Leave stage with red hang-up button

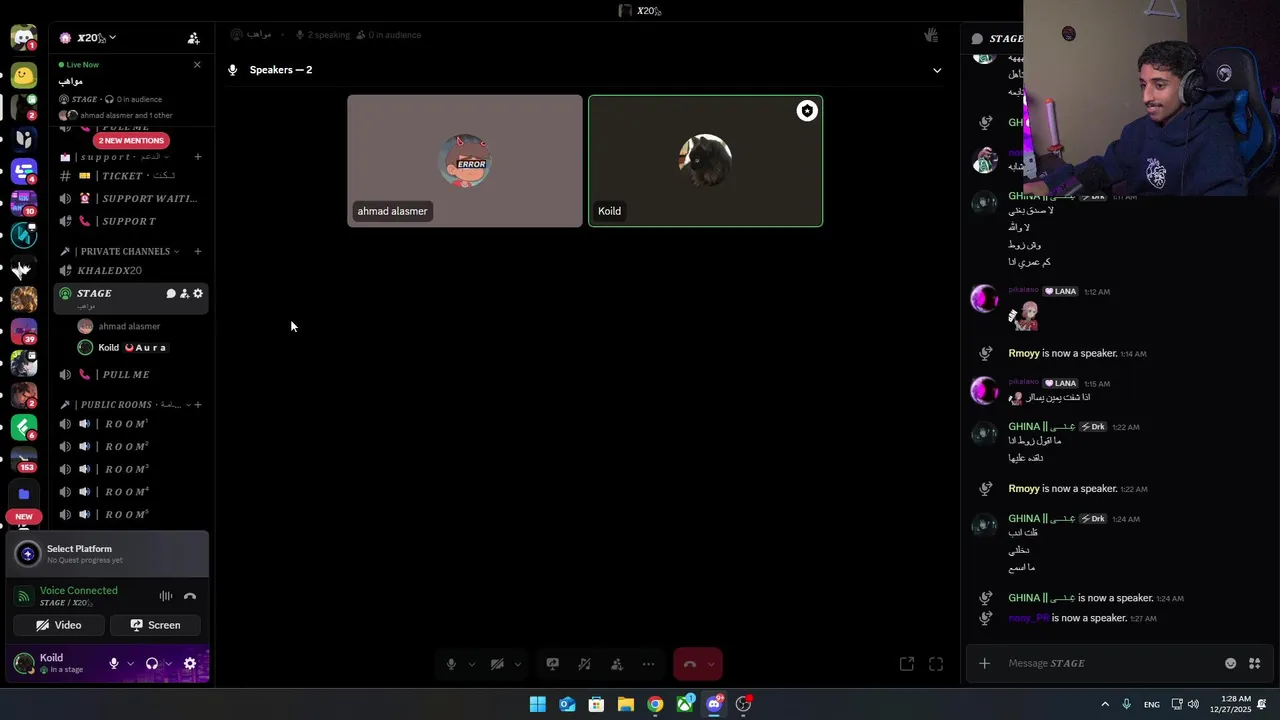coord(690,664)
